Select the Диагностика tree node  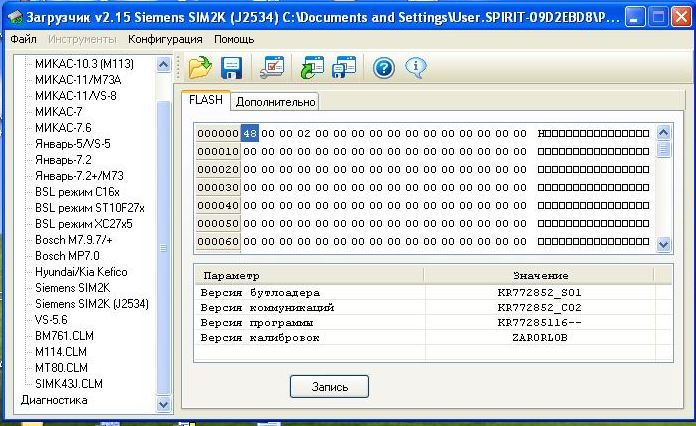[54, 400]
